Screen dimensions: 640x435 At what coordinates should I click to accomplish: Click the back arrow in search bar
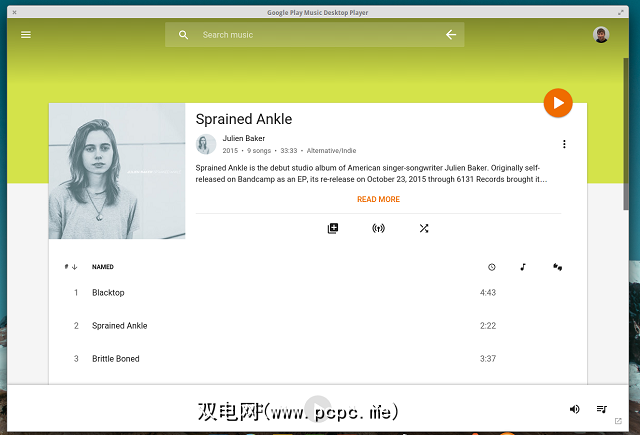tap(451, 35)
